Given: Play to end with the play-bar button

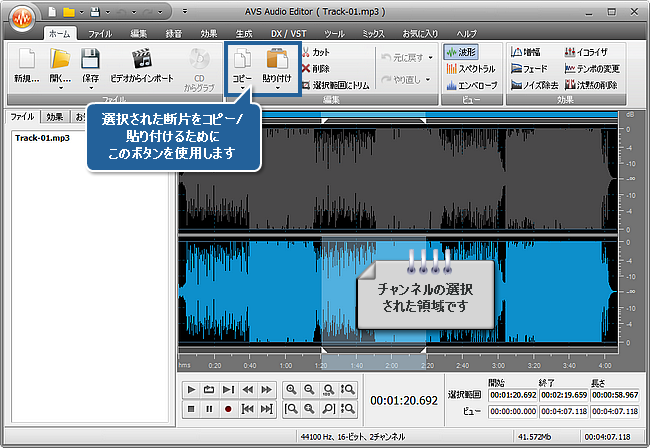Looking at the screenshot, I should pyautogui.click(x=228, y=390).
